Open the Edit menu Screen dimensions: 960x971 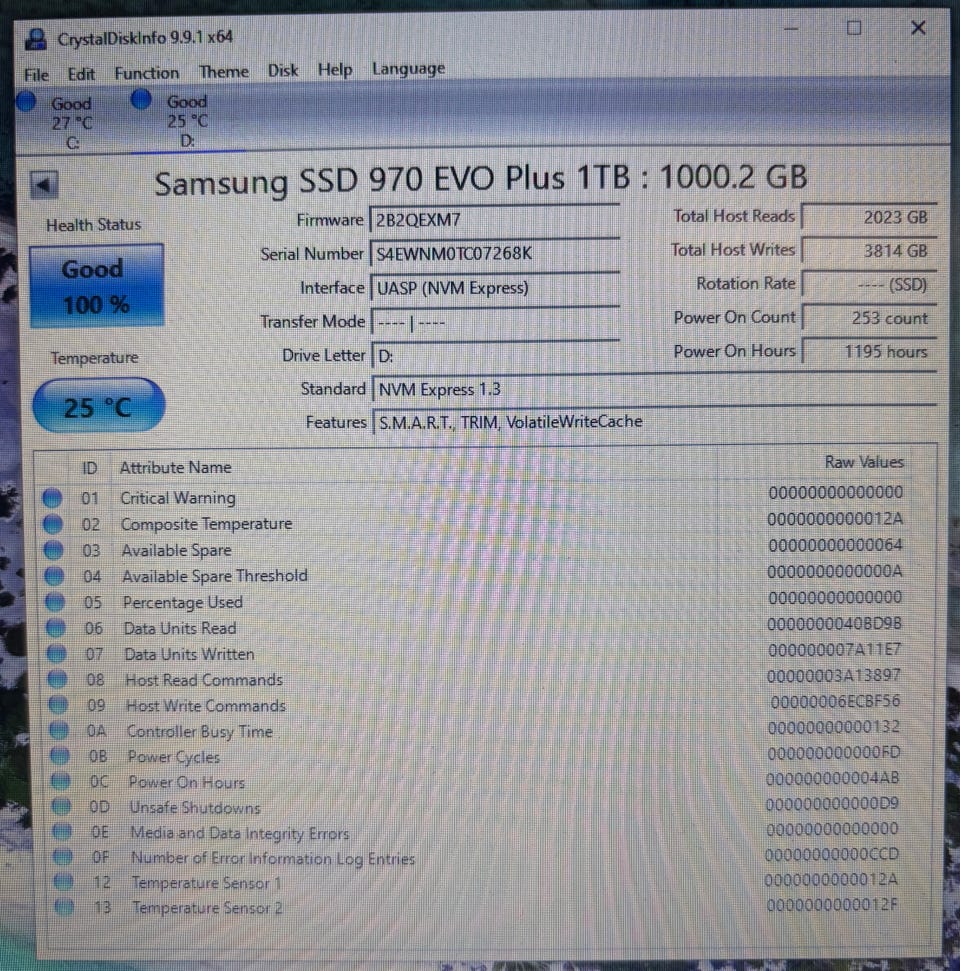pos(81,74)
